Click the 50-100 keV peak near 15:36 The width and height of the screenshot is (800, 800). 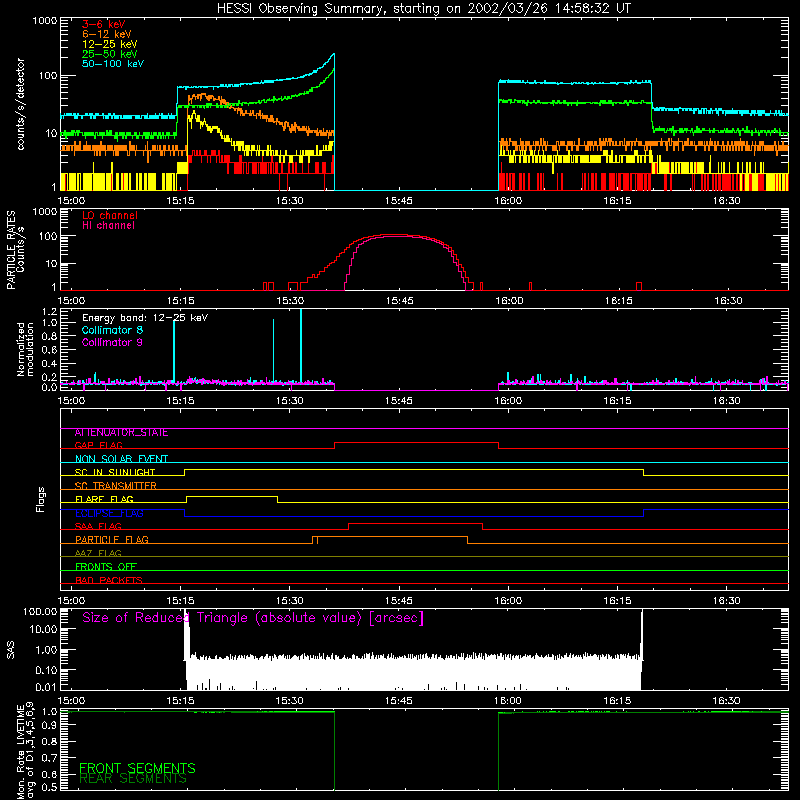pyautogui.click(x=334, y=54)
